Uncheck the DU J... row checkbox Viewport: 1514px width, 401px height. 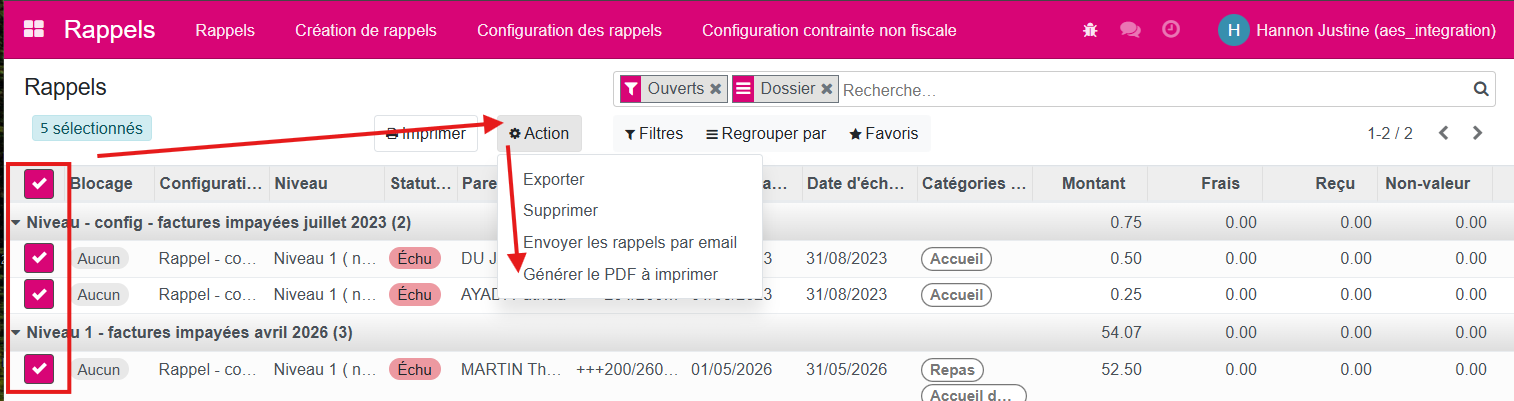pos(39,259)
